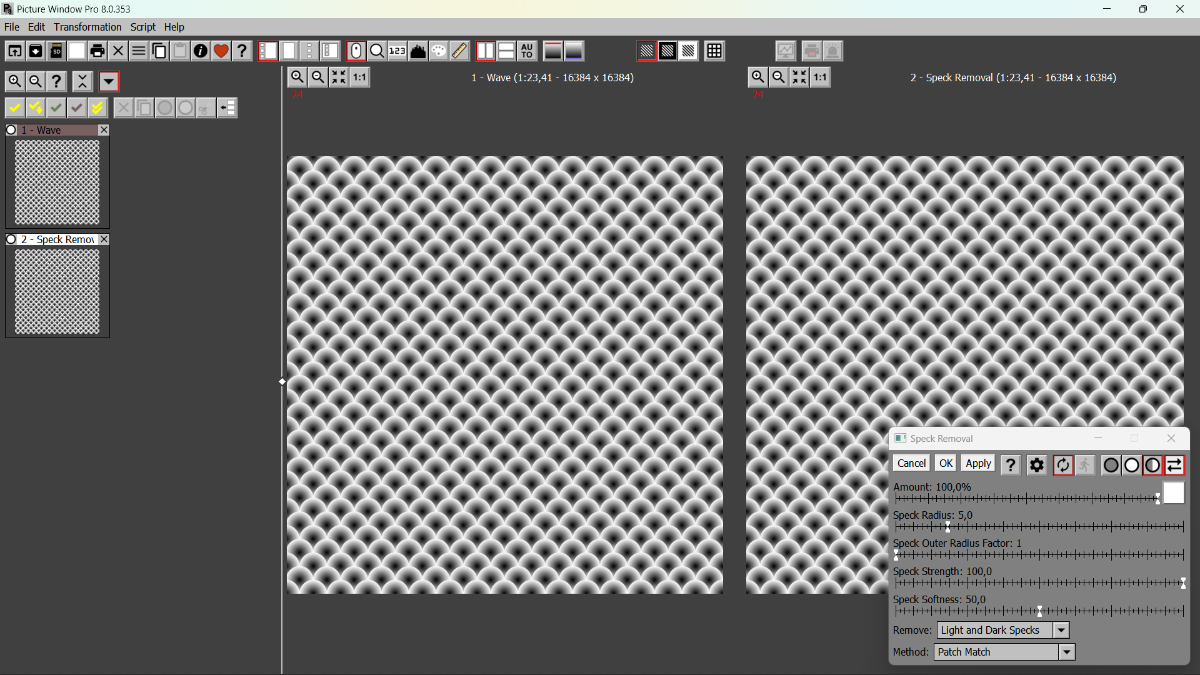
Task: Expand the Remove dropdown list
Action: [1061, 630]
